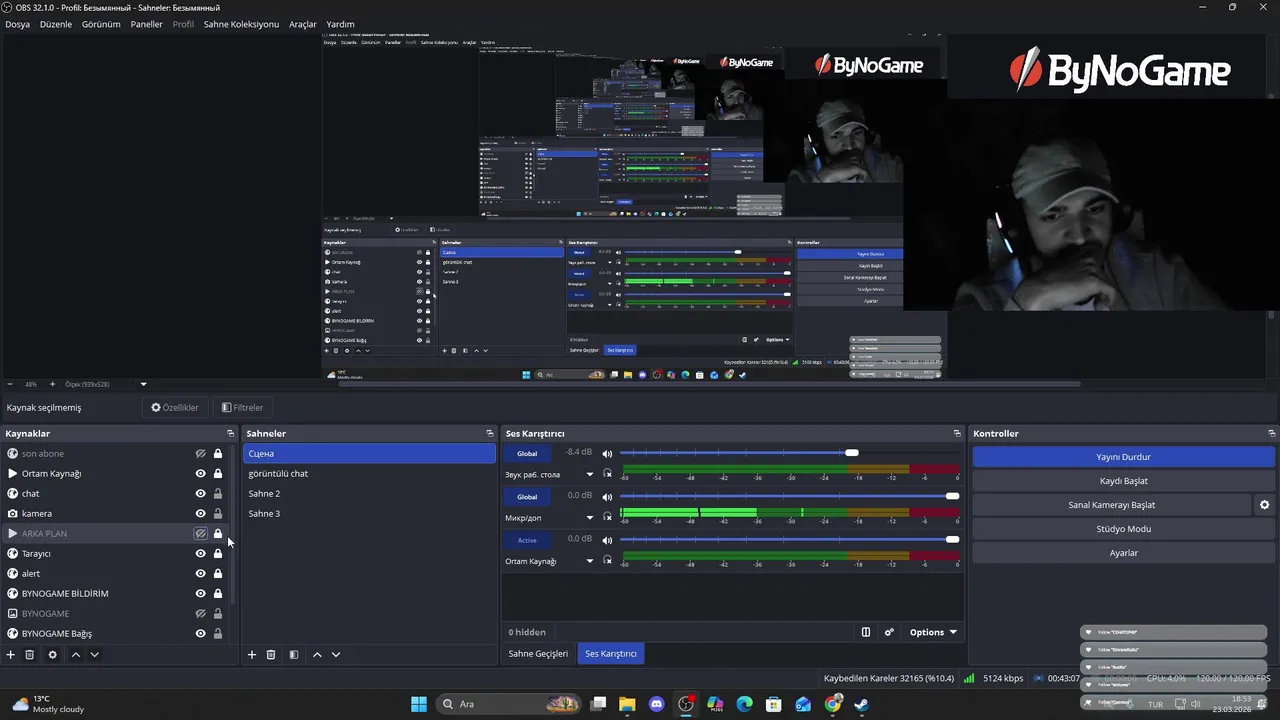
Task: Switch mixer to vertical layout icon
Action: [866, 632]
